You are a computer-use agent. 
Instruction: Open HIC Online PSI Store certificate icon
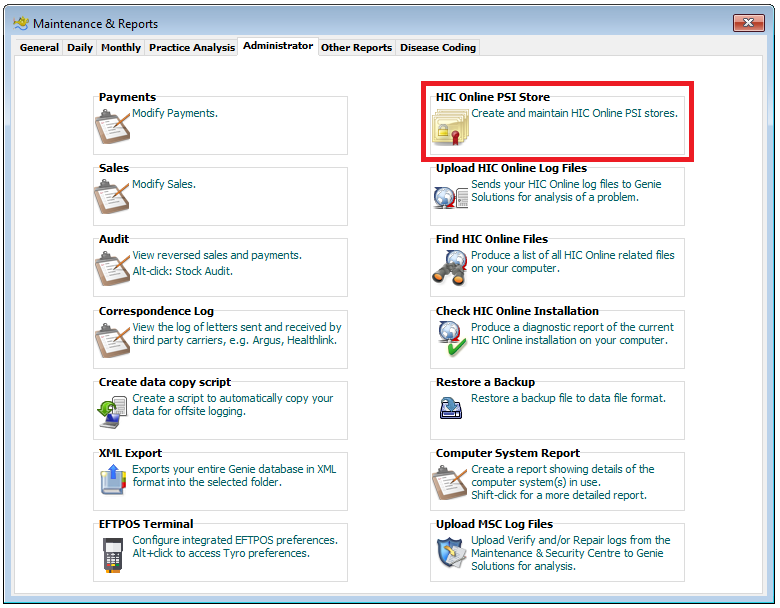point(450,128)
